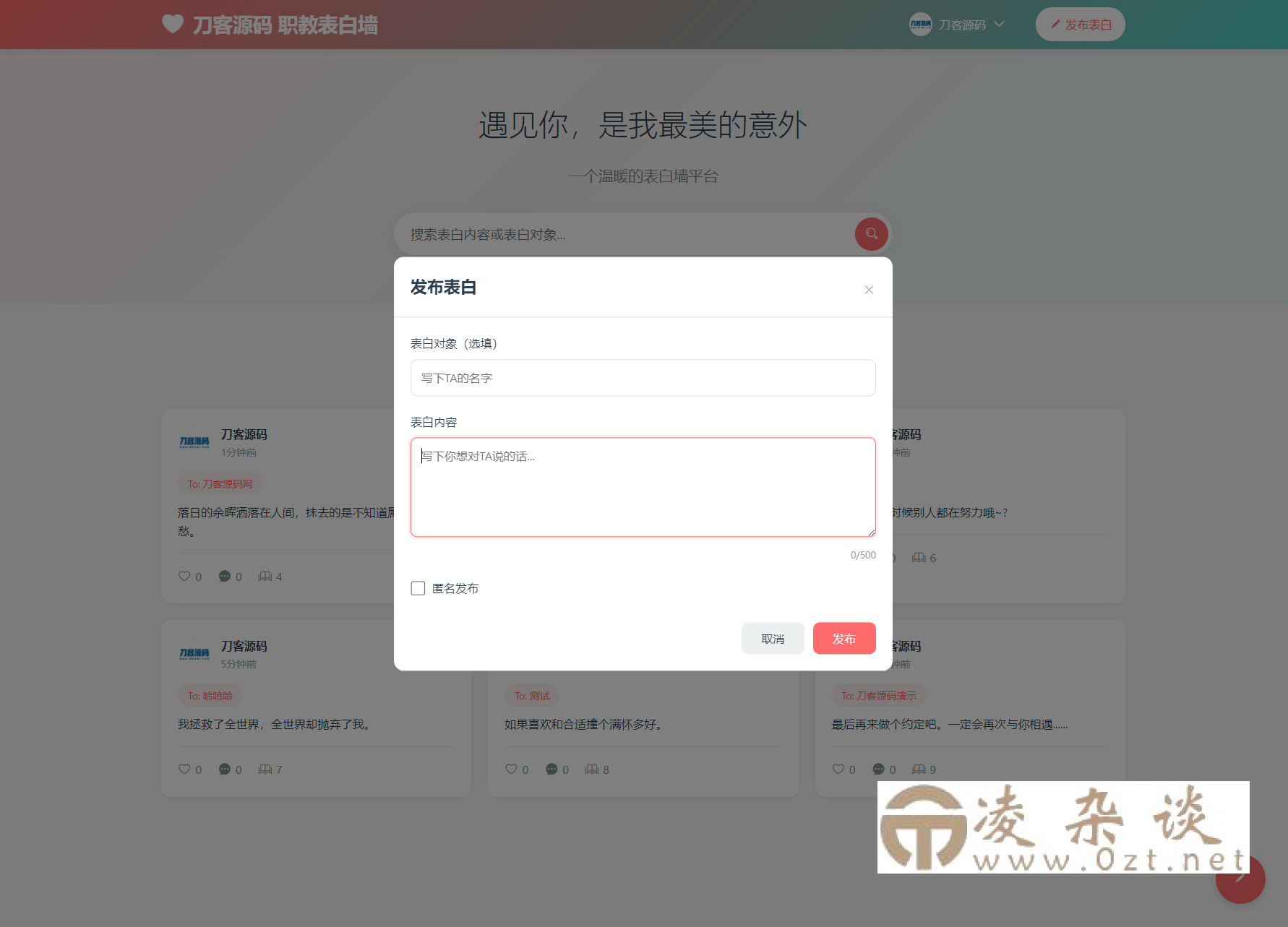Click the To: 刀客源码演示 tag
Viewport: 1288px width, 927px height.
coord(879,696)
